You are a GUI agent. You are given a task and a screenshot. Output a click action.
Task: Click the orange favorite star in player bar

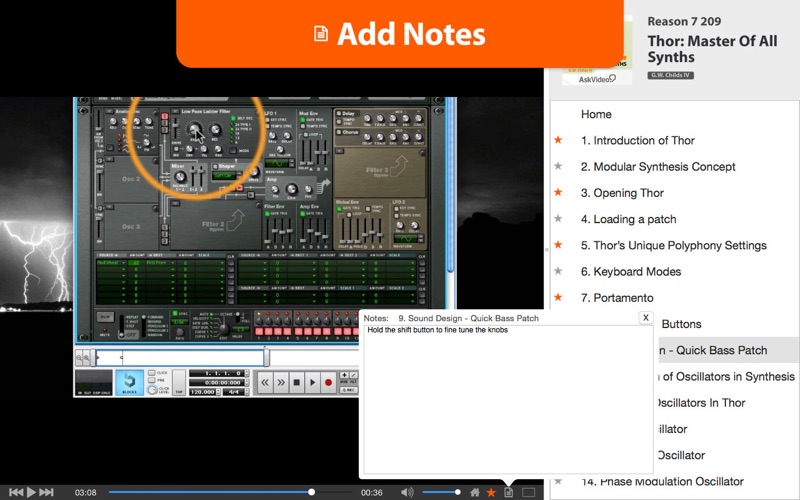tap(491, 492)
